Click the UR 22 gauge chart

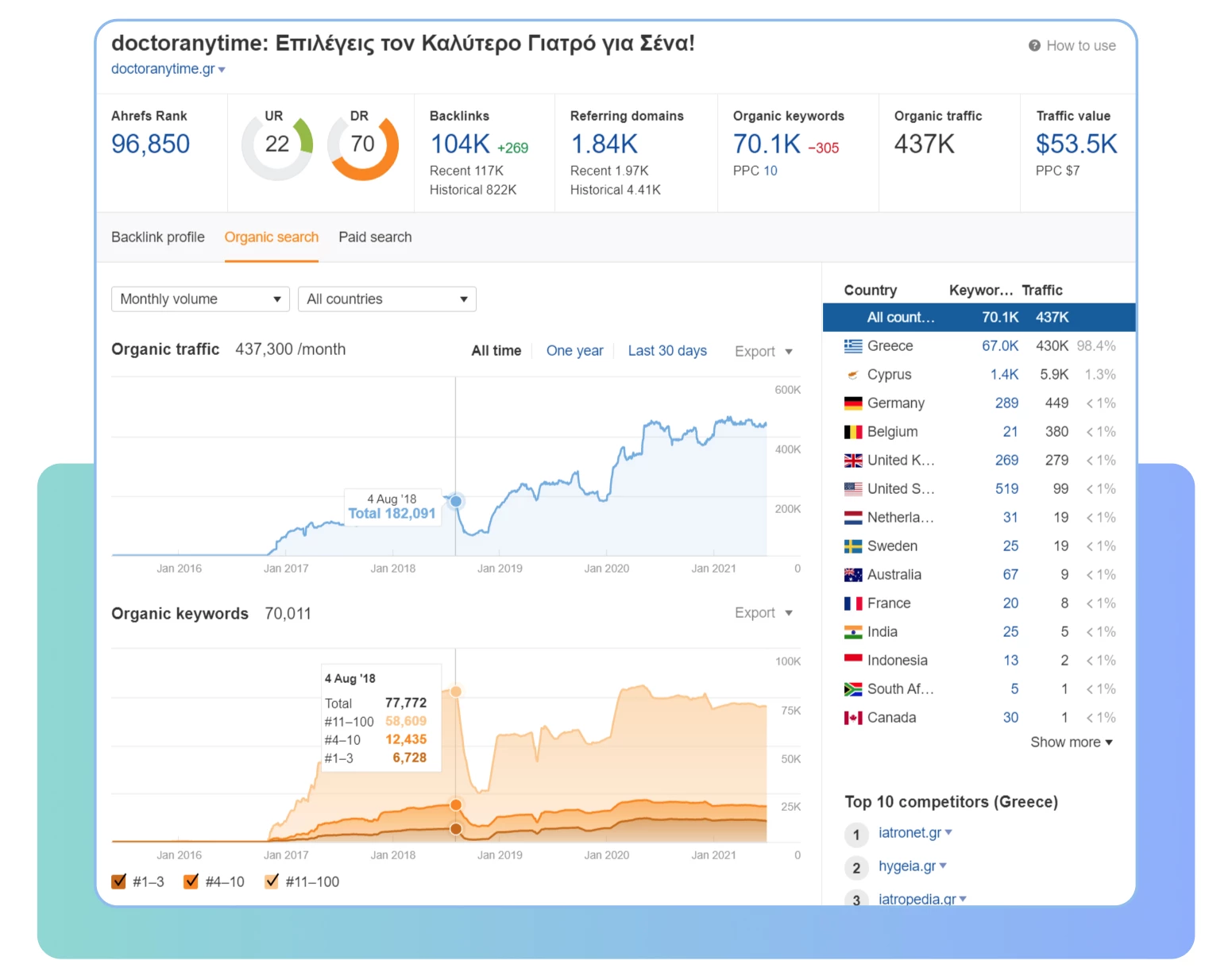[277, 145]
